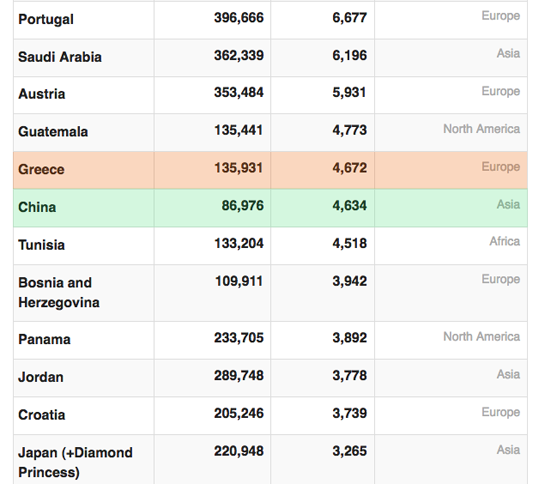
Task: Click the Guatemala country name
Action: [53, 132]
